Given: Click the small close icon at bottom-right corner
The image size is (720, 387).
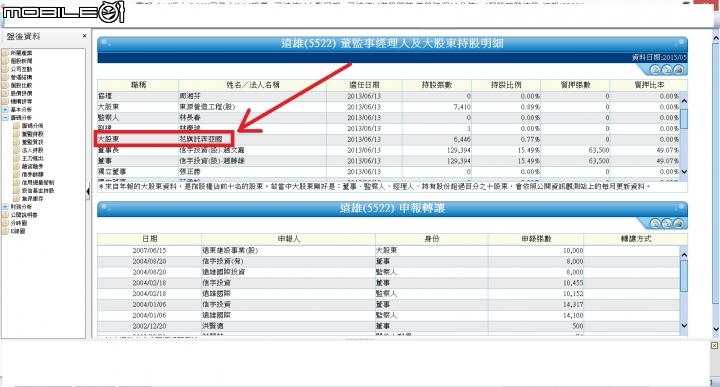Looking at the screenshot, I should coord(714,345).
